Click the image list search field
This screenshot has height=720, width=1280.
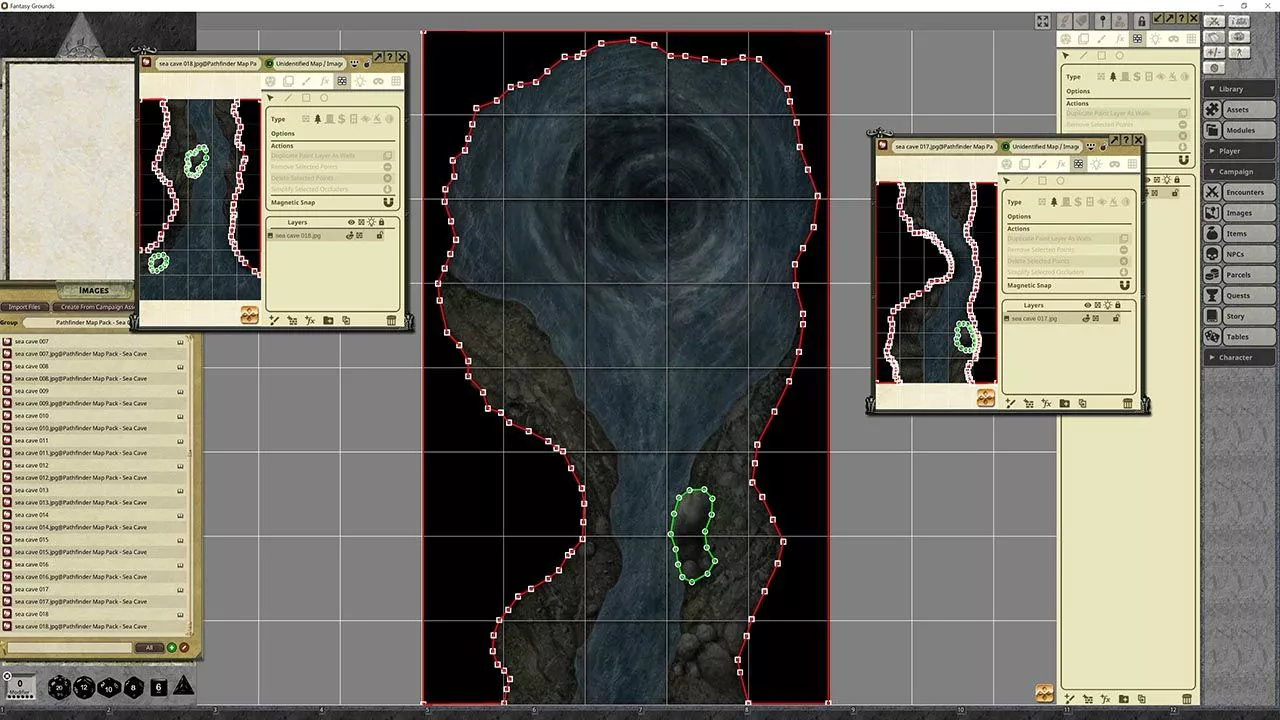pyautogui.click(x=69, y=648)
